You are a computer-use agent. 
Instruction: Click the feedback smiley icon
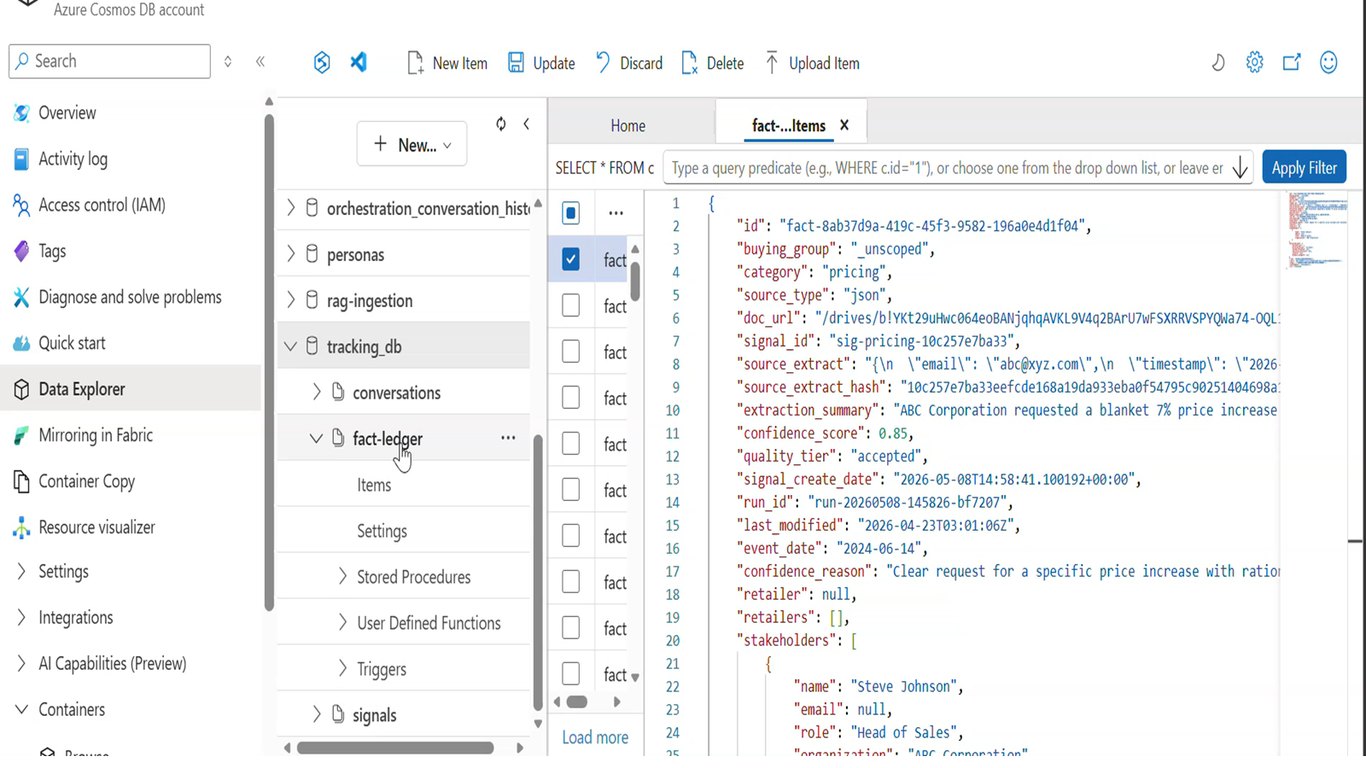click(1328, 62)
